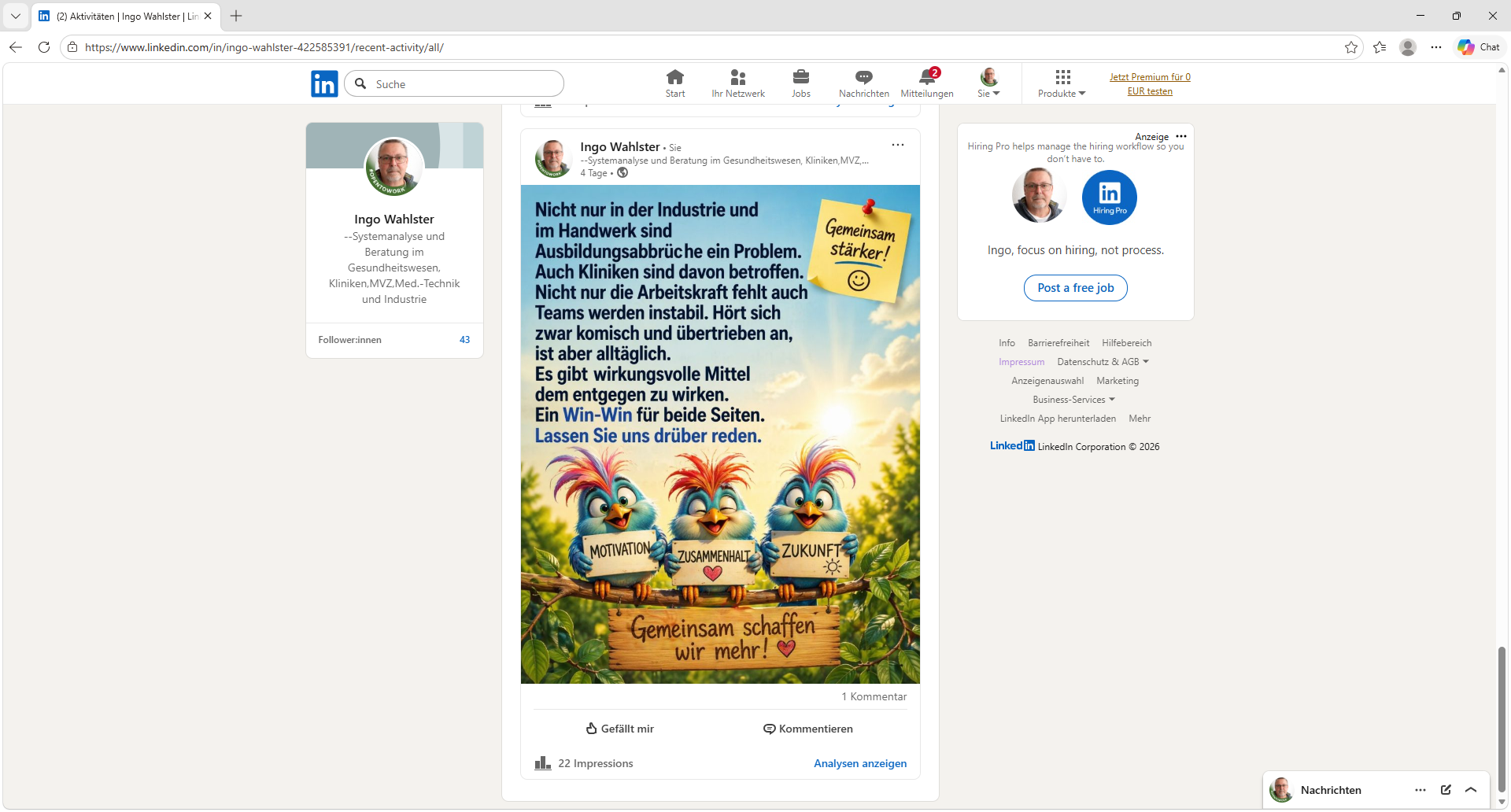Click the browser address bar URL
Image resolution: width=1511 pixels, height=812 pixels.
pyautogui.click(x=264, y=47)
